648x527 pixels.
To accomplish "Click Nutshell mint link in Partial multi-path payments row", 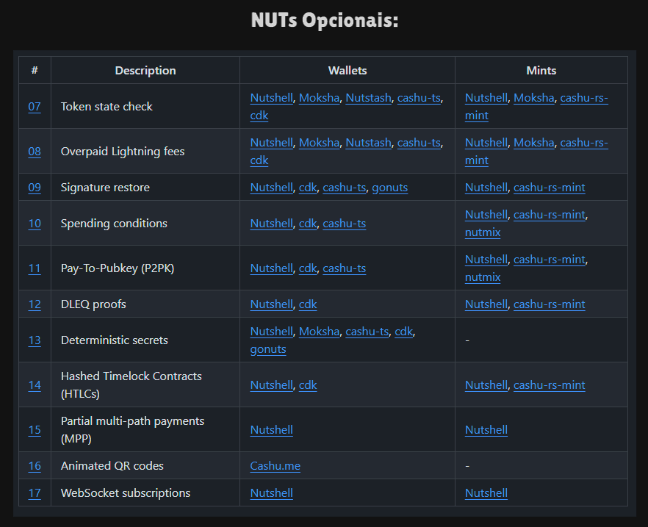I will click(x=486, y=430).
